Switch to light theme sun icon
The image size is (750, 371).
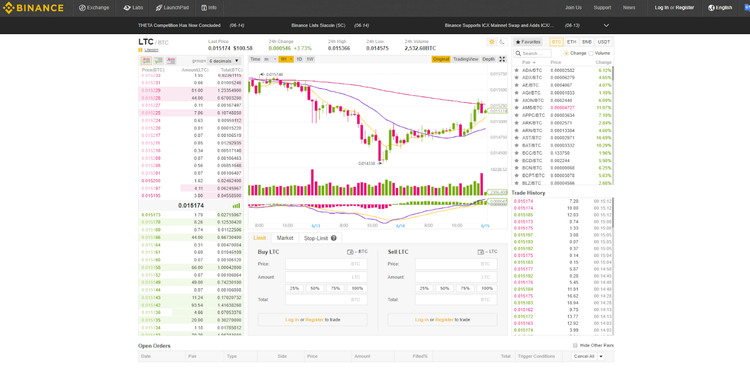click(x=492, y=42)
